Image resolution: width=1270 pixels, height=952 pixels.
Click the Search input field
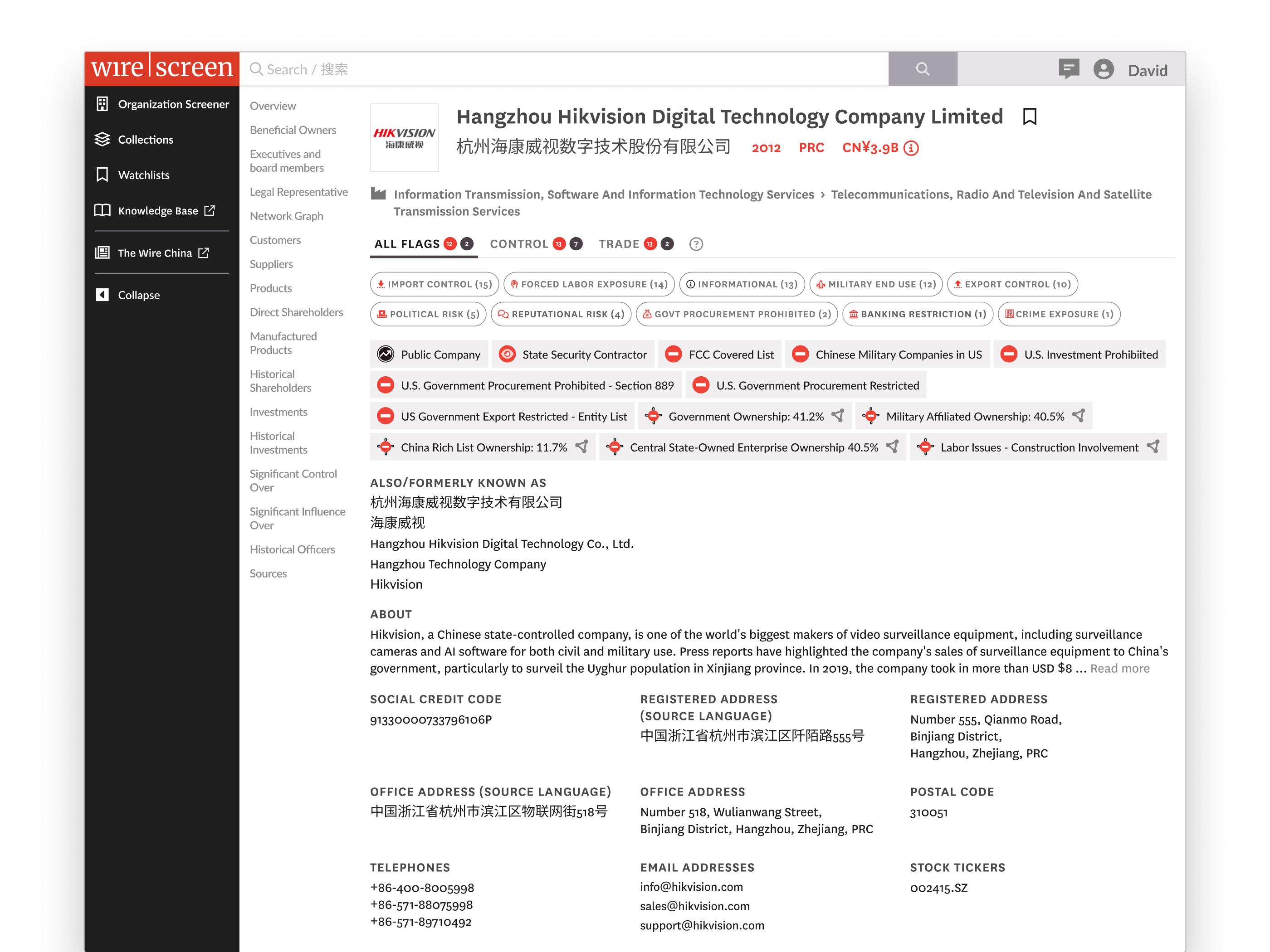click(x=563, y=69)
